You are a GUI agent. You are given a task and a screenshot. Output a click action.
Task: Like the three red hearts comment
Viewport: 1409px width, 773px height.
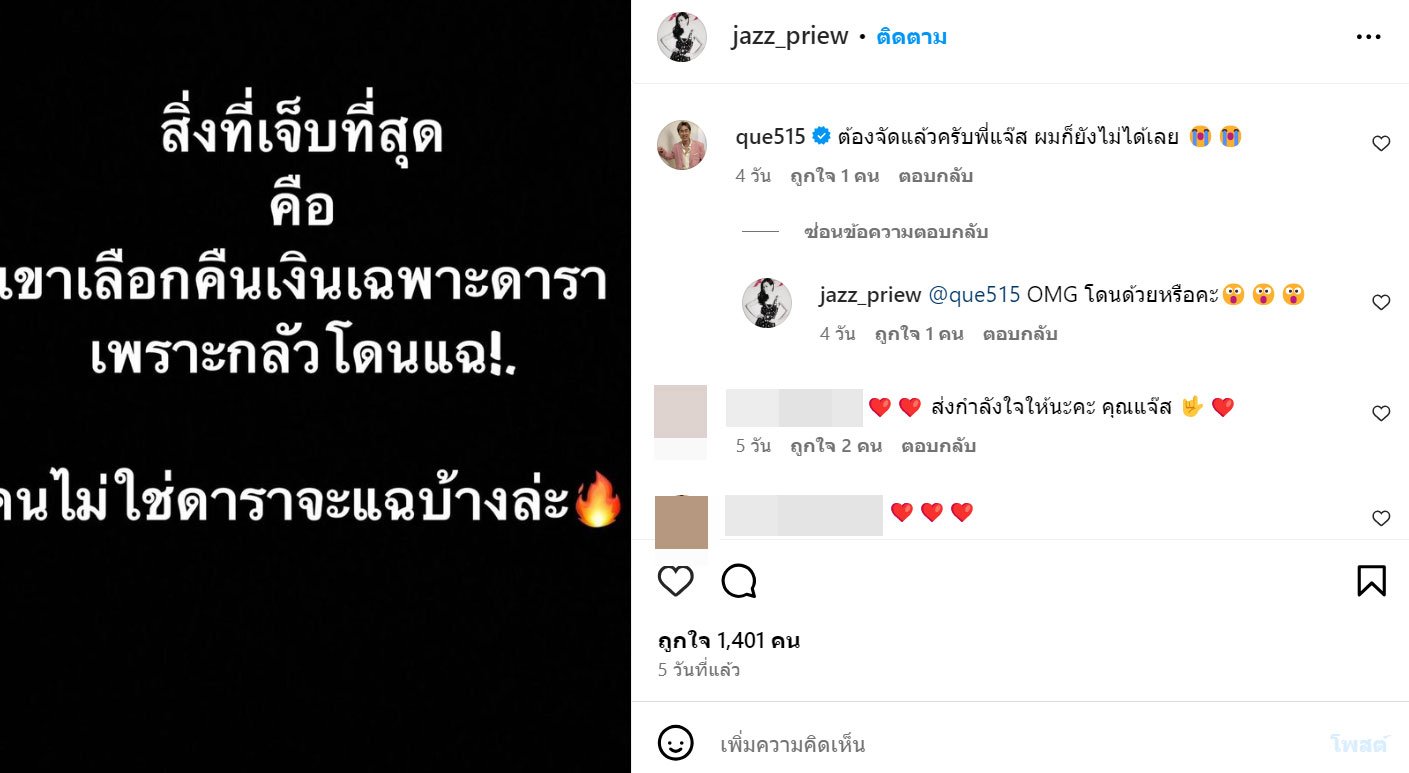click(x=1381, y=518)
